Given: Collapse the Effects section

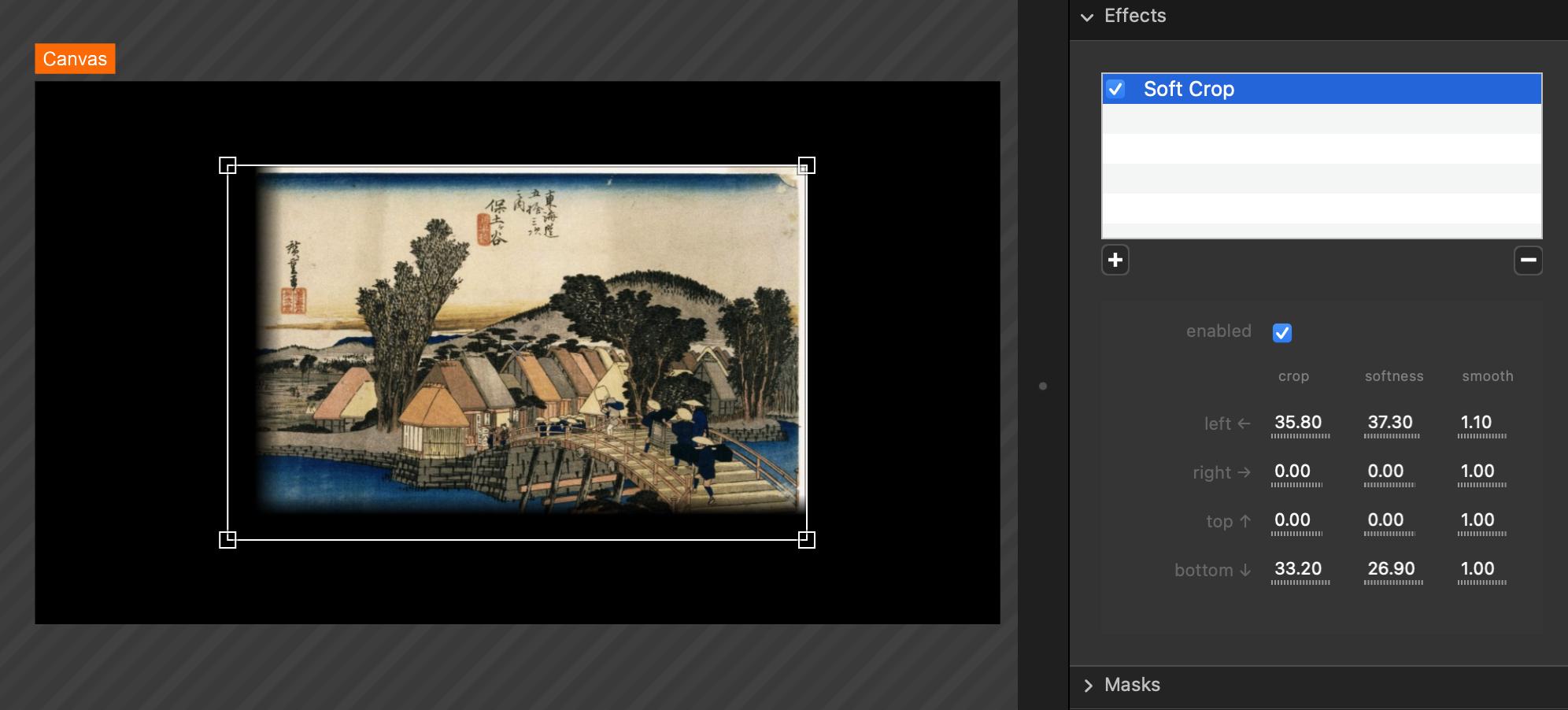Looking at the screenshot, I should (1087, 17).
